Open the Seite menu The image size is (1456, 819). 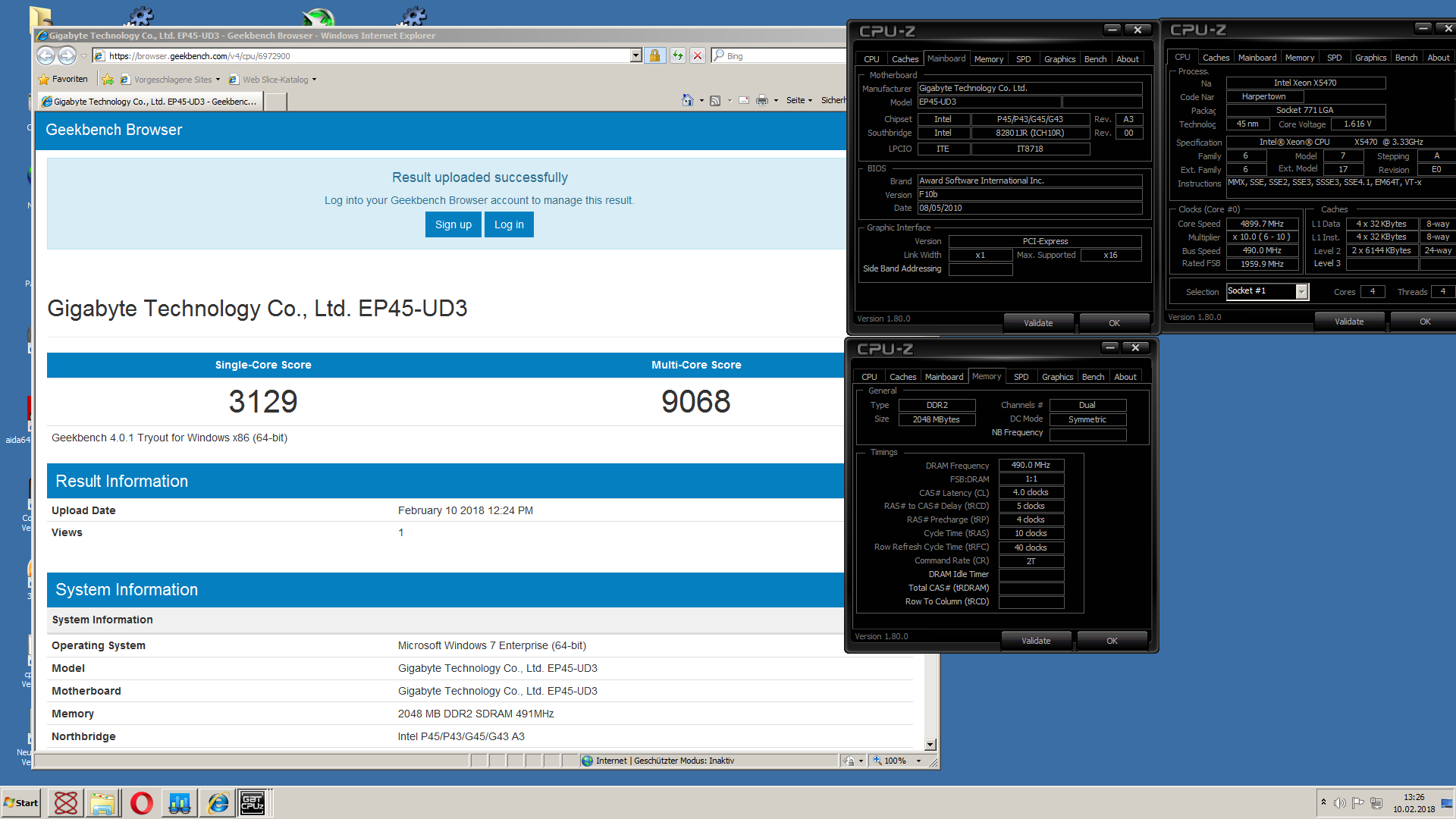point(799,100)
